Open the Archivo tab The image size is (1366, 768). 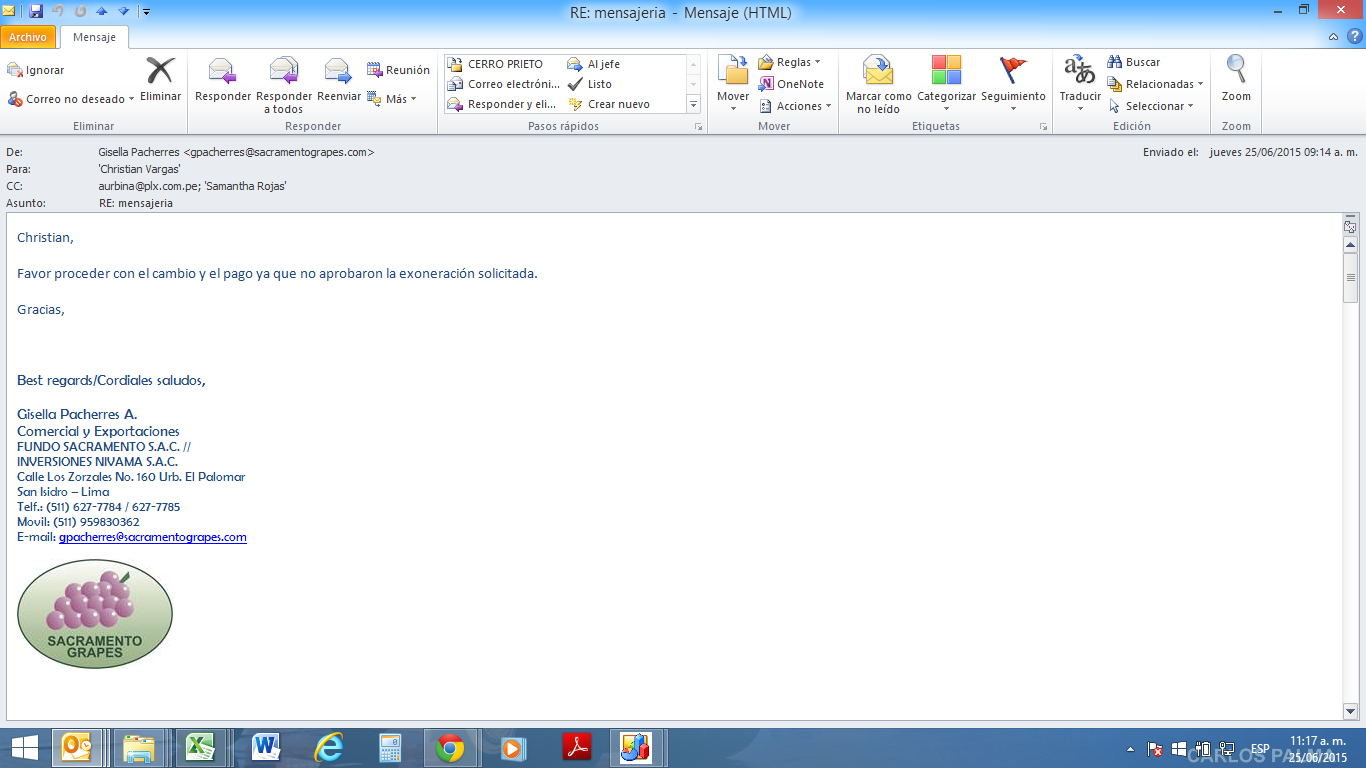point(28,37)
